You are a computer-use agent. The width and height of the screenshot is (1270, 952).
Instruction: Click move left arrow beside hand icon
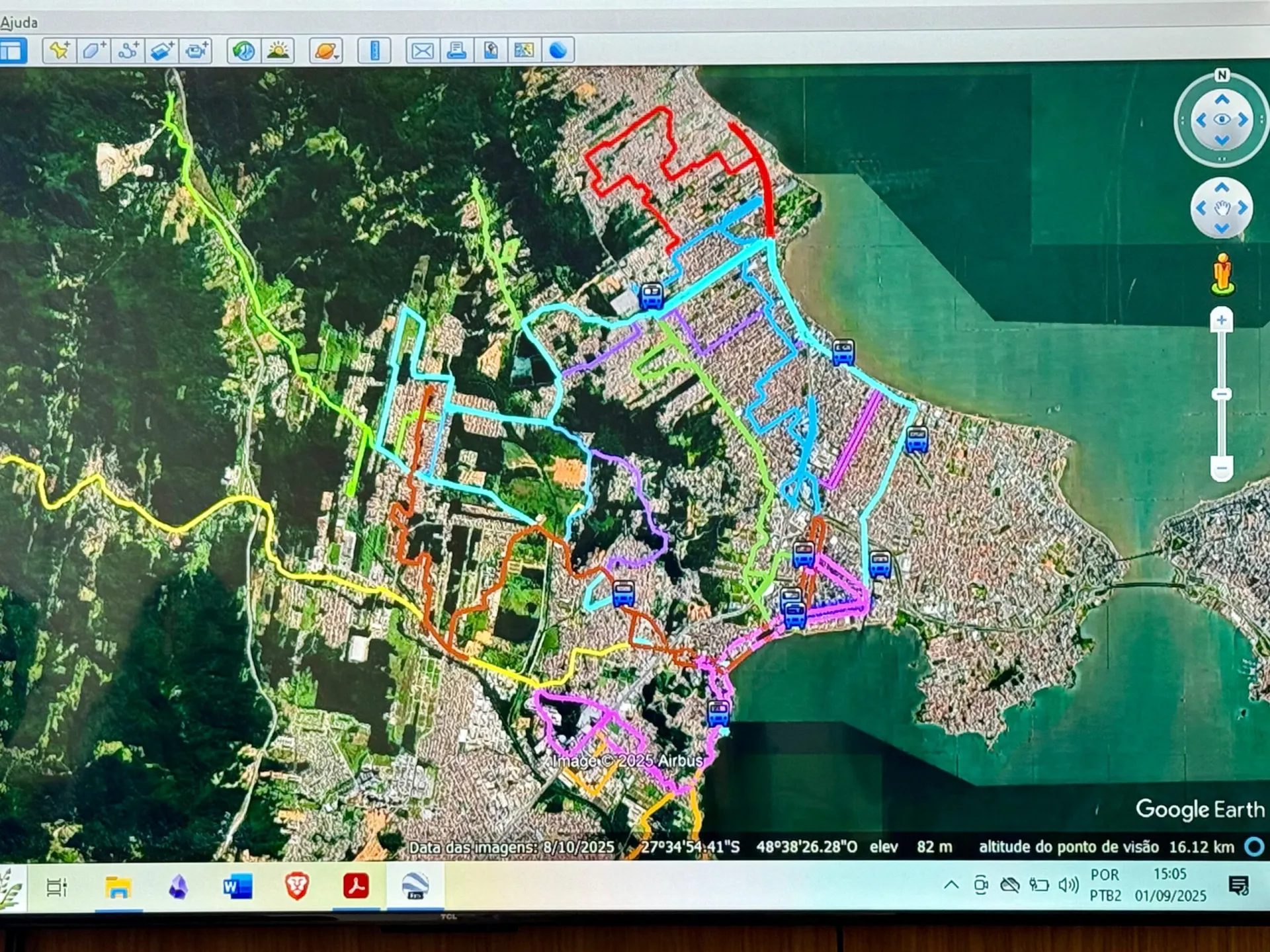(x=1201, y=208)
